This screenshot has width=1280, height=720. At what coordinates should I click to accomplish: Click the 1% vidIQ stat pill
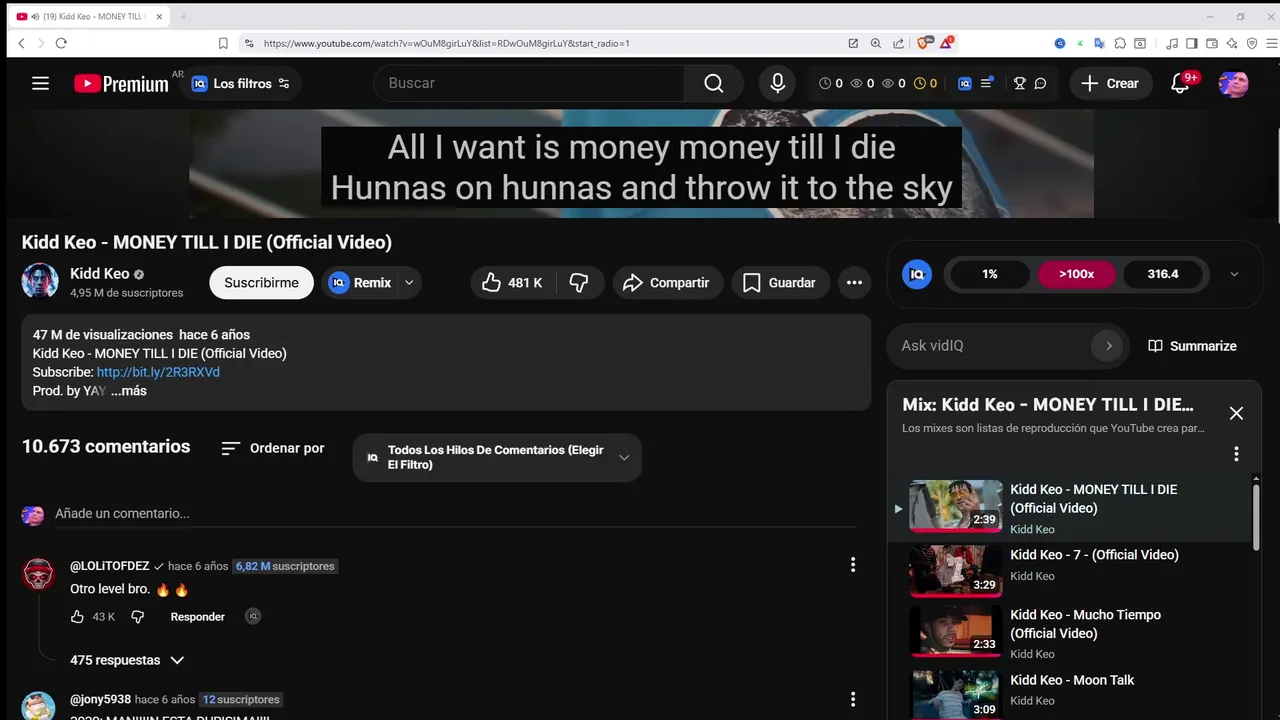(990, 274)
